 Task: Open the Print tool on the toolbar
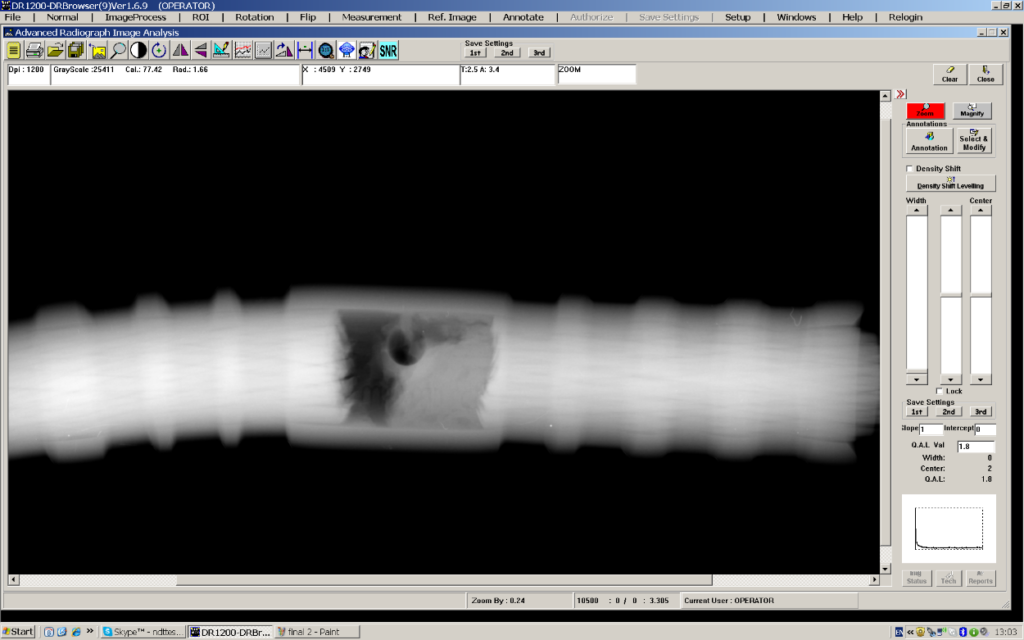coord(35,49)
